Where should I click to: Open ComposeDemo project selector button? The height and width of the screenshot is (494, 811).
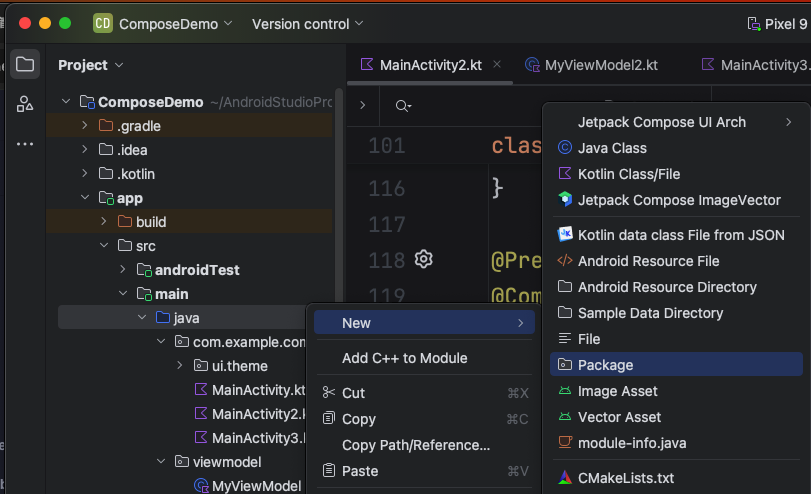point(164,23)
